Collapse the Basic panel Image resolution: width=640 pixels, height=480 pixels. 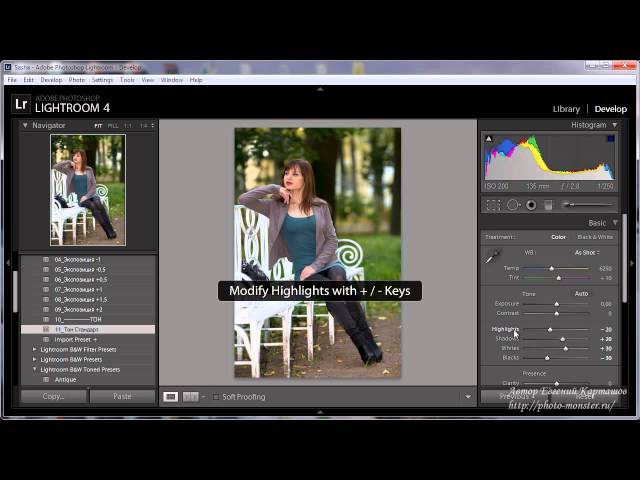tap(615, 223)
